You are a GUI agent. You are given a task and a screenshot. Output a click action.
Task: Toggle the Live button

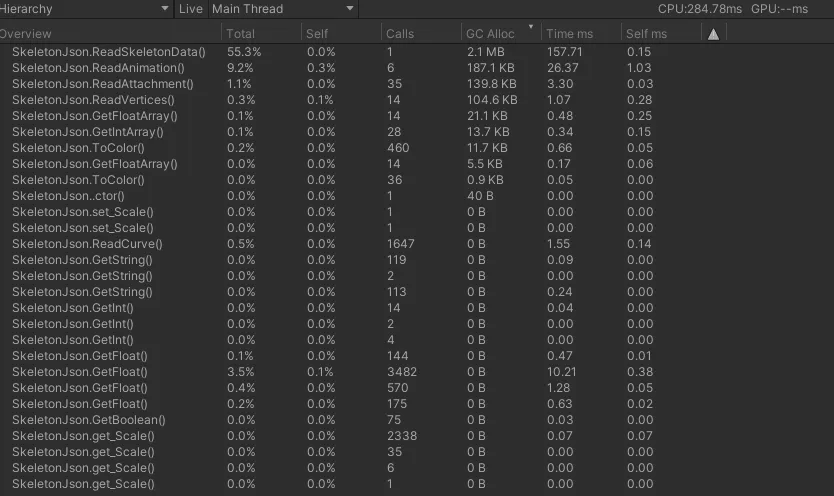tap(190, 9)
